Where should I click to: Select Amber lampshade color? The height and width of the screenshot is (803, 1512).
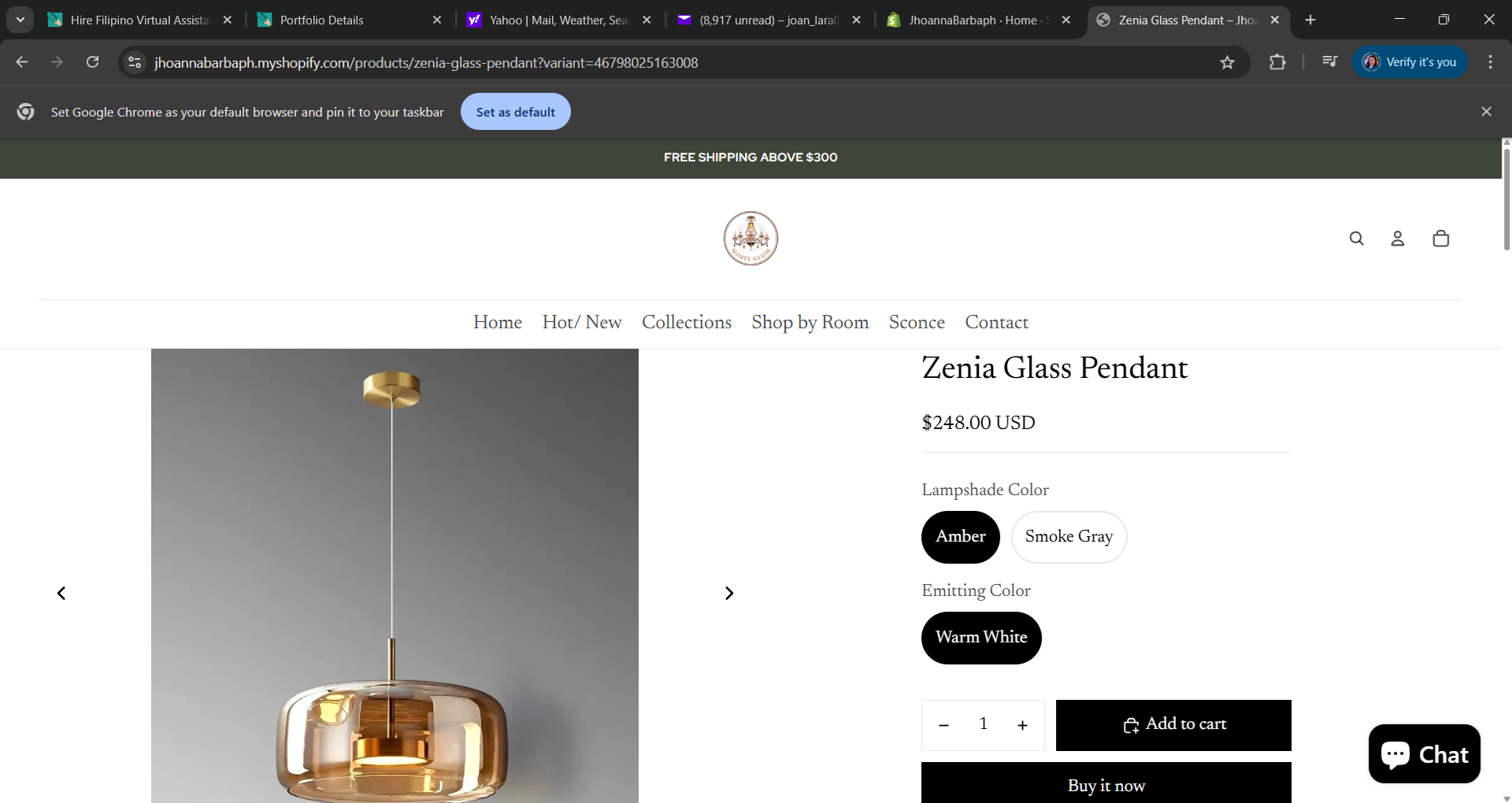pyautogui.click(x=960, y=537)
